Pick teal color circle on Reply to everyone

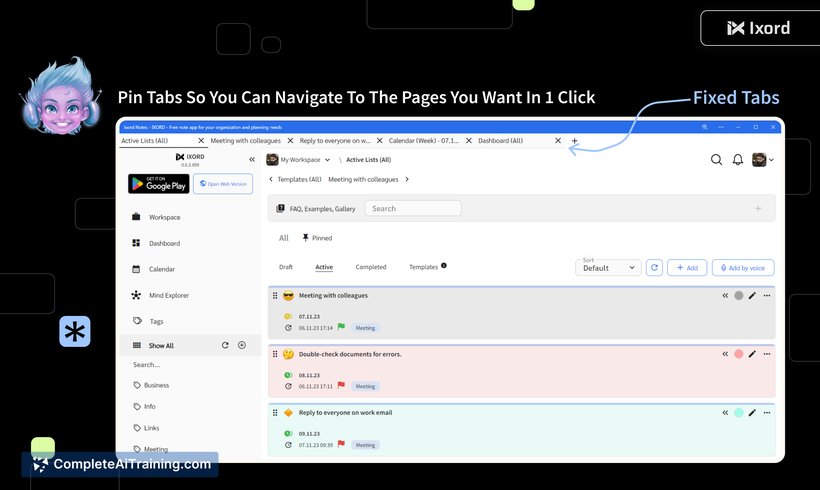coord(739,413)
